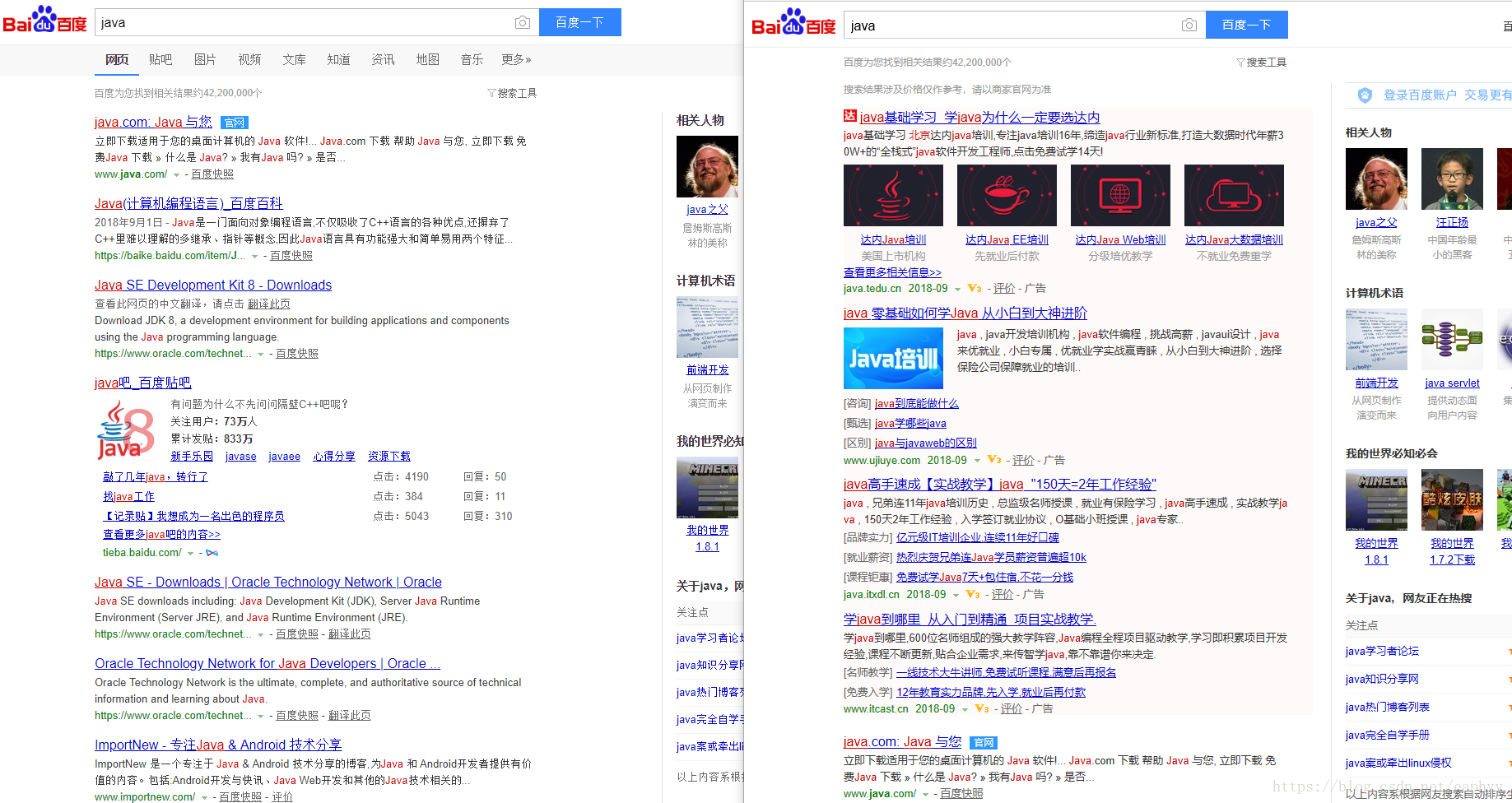Click 百度一下 search button in right window
The height and width of the screenshot is (803, 1512).
[1247, 25]
